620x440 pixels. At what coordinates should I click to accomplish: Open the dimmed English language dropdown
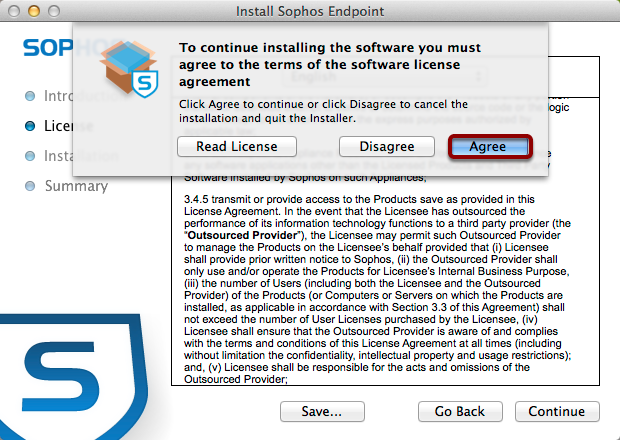point(385,76)
